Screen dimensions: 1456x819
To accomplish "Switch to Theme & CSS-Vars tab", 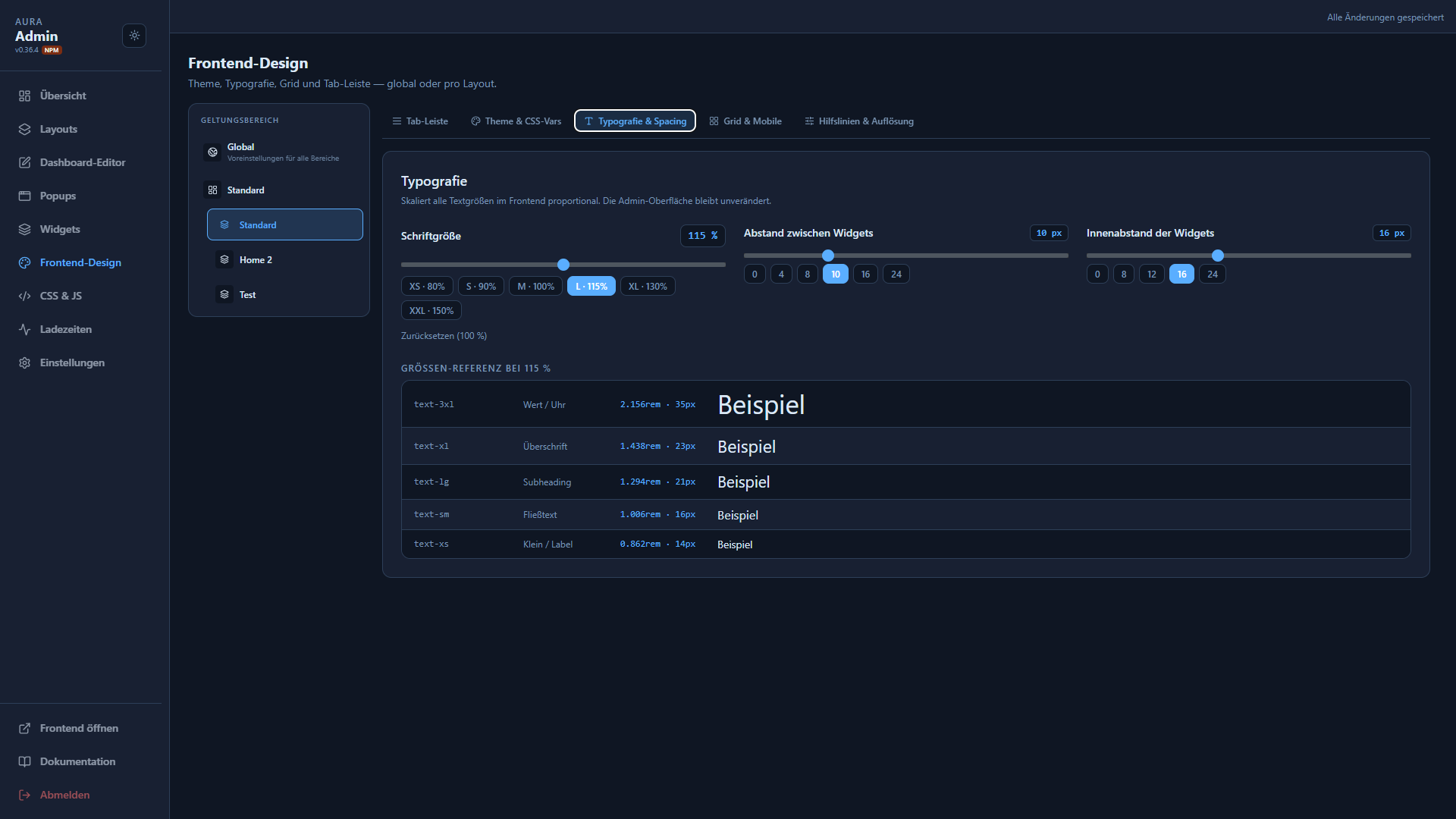I will pos(516,121).
